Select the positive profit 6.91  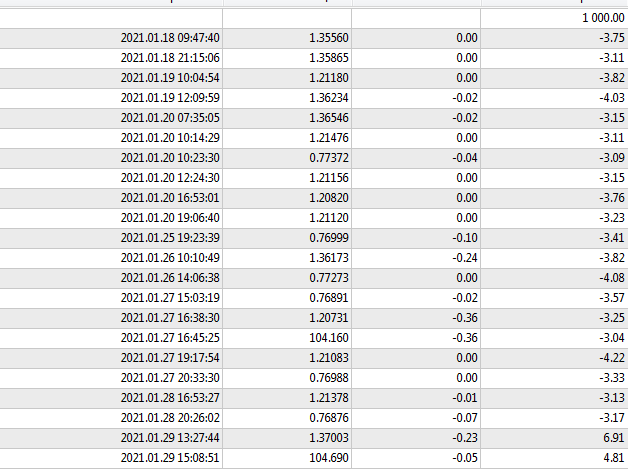point(614,437)
